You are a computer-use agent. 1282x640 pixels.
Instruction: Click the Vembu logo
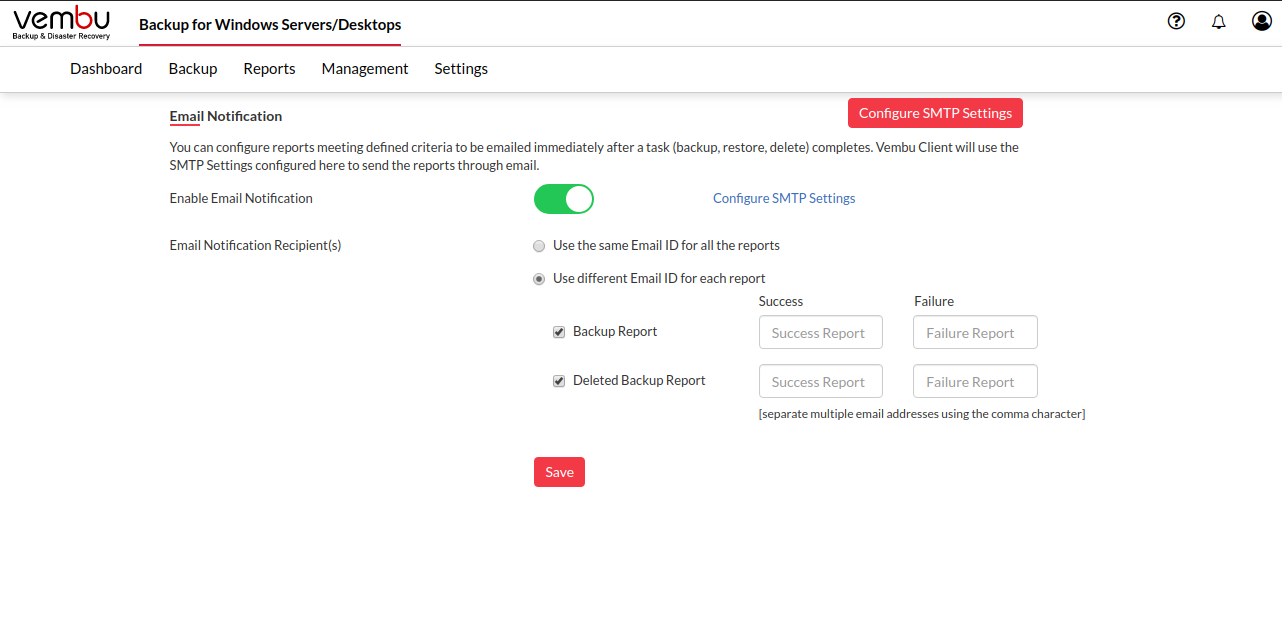pyautogui.click(x=61, y=22)
